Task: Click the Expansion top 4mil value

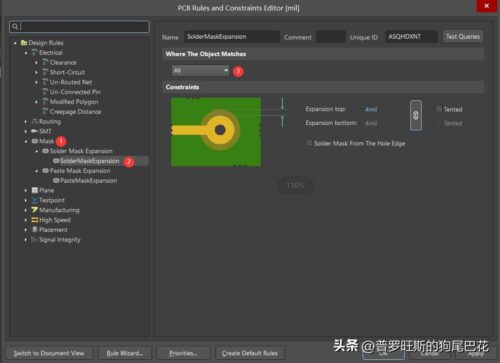Action: click(x=371, y=109)
